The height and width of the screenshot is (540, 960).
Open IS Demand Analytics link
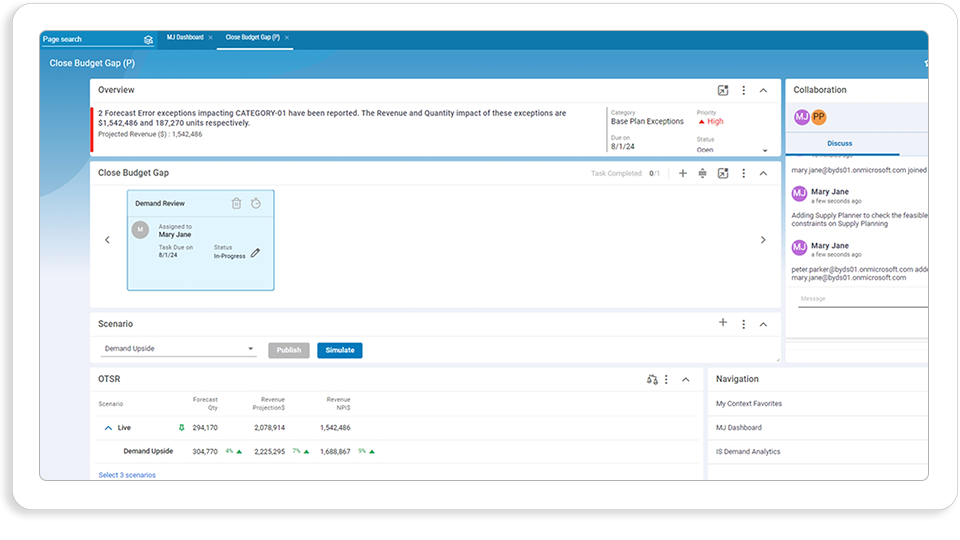coord(748,451)
